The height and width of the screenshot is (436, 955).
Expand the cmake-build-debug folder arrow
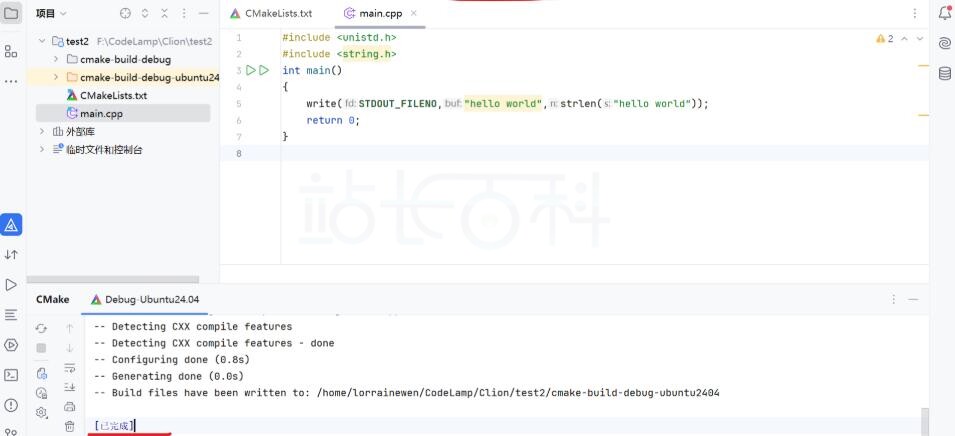(x=55, y=59)
